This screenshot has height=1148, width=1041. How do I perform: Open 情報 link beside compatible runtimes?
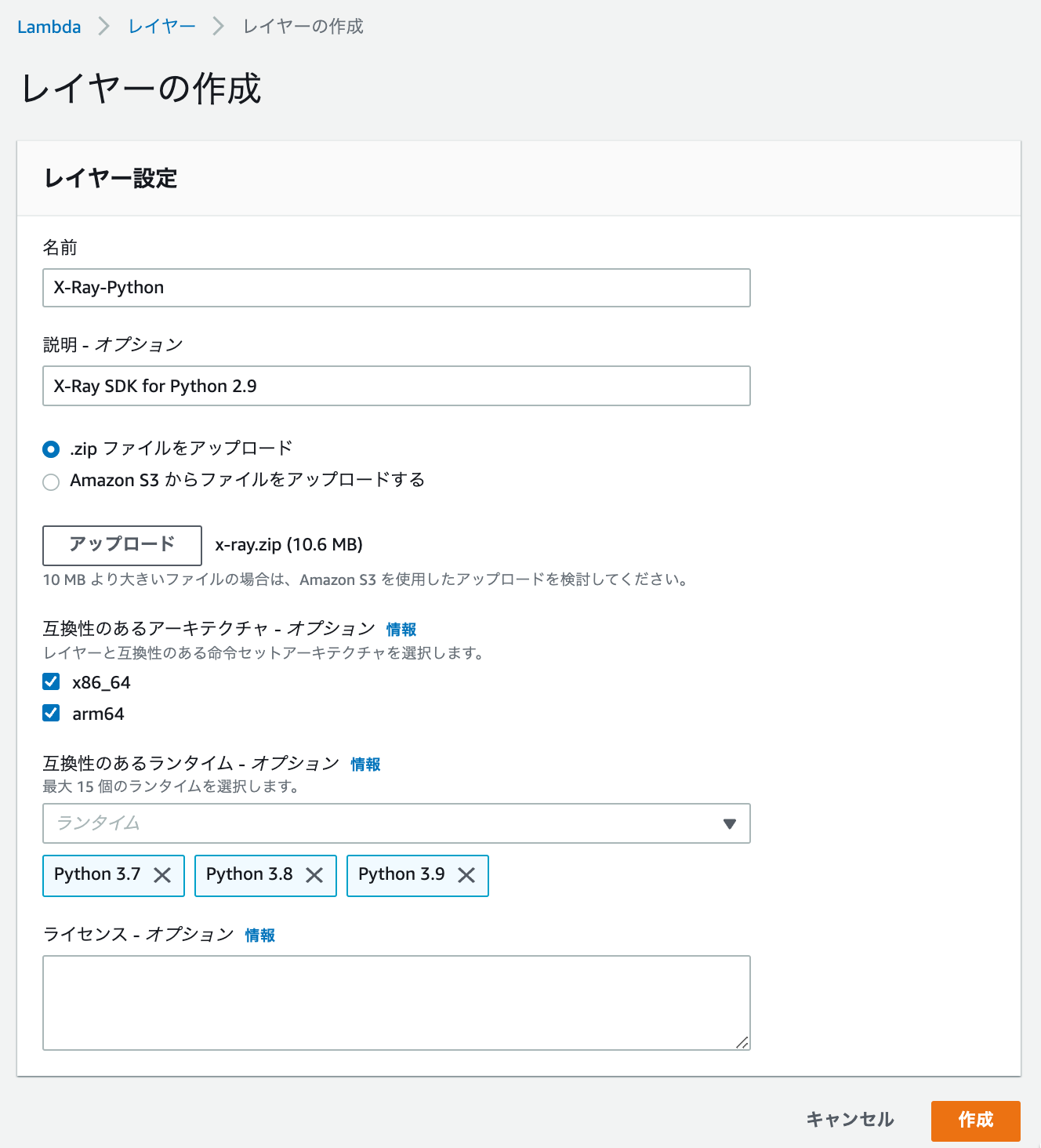[365, 765]
